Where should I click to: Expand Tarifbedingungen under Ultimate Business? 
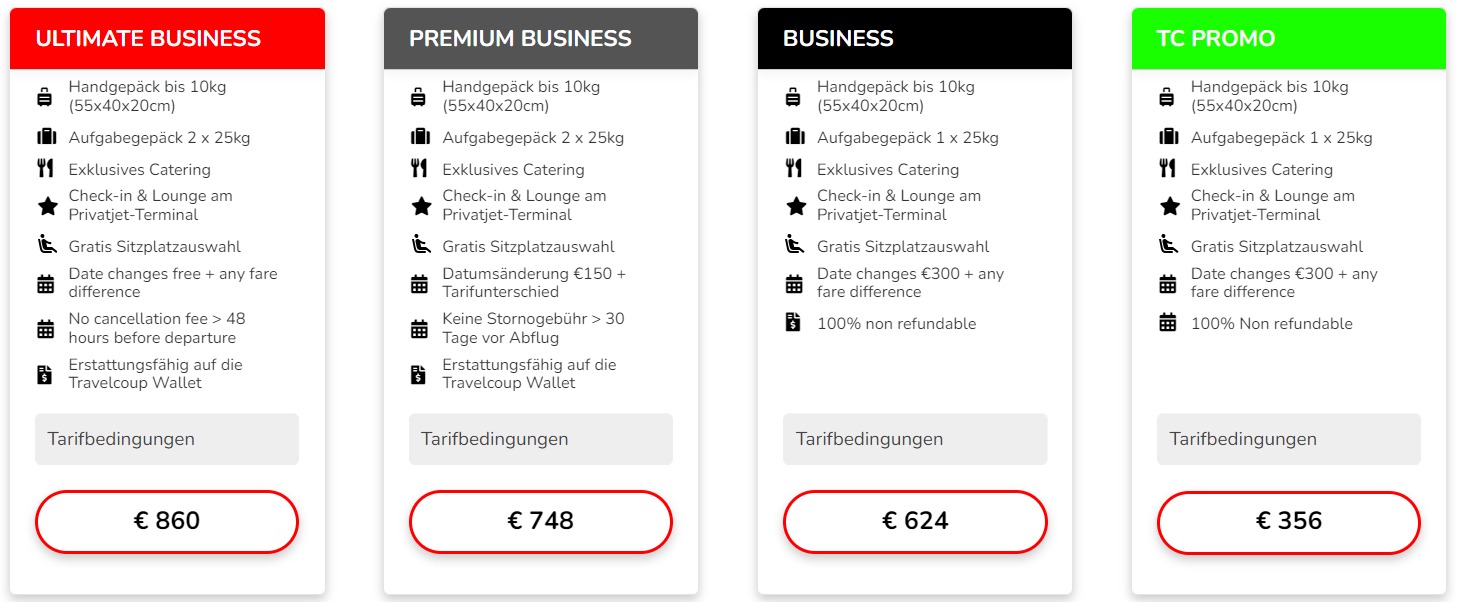(x=167, y=439)
